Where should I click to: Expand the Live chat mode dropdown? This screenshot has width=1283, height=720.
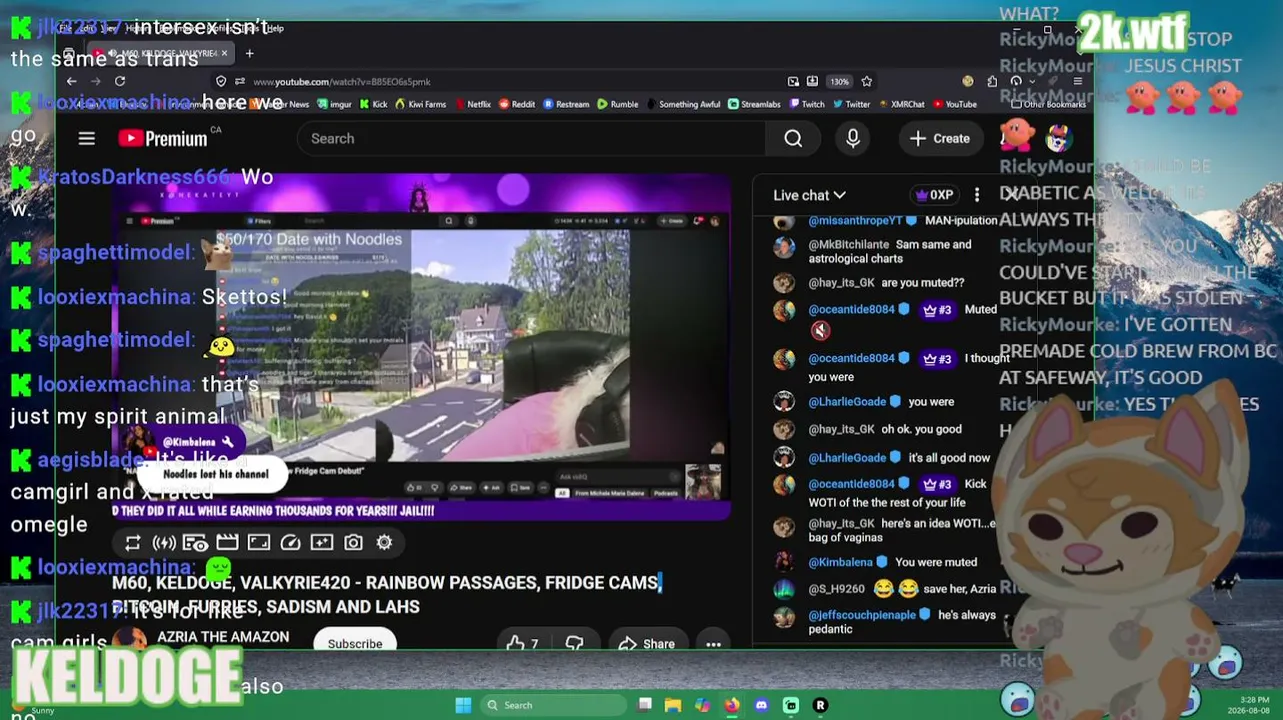coord(809,195)
